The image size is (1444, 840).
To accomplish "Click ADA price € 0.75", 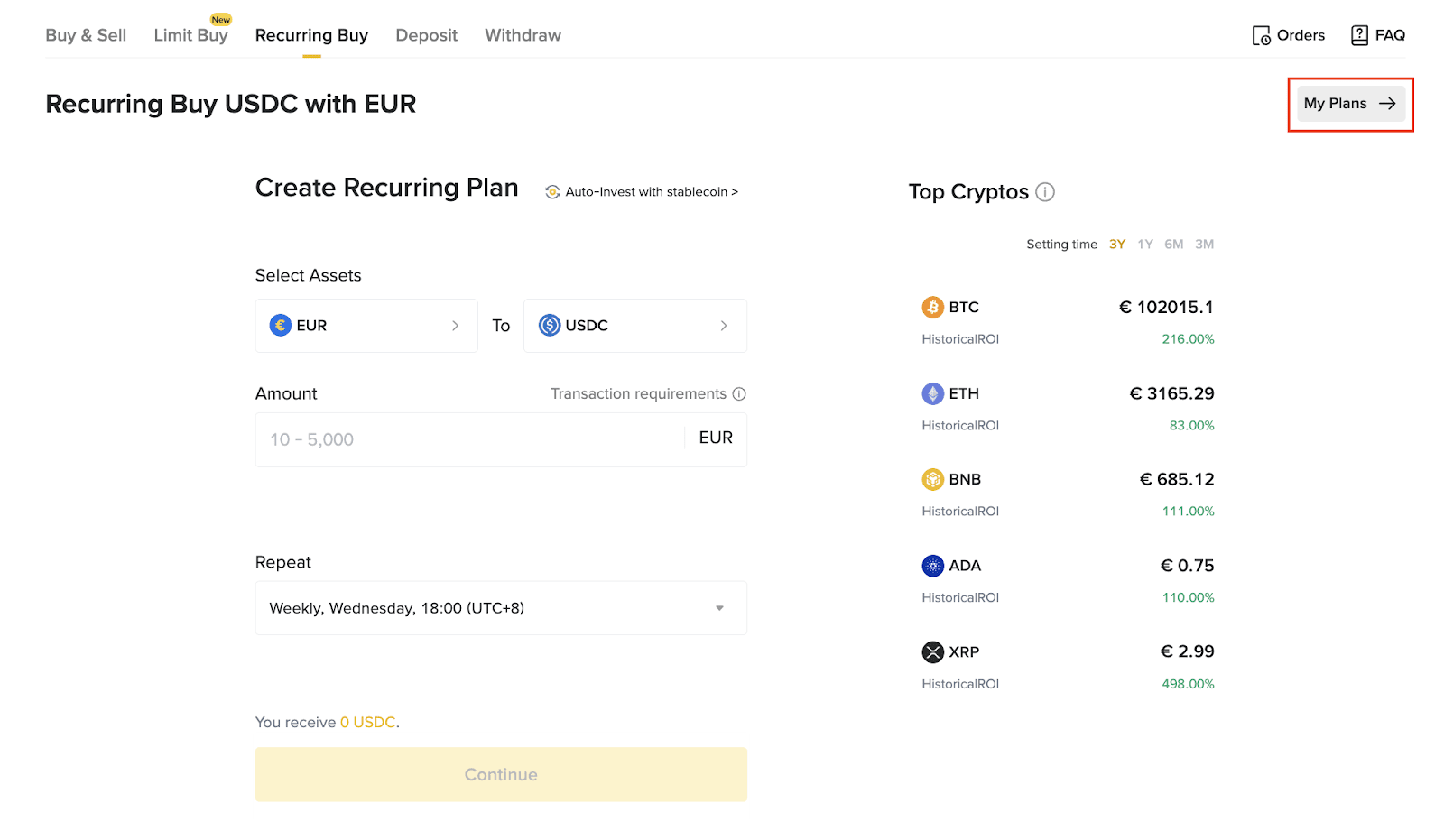I will tap(1187, 566).
